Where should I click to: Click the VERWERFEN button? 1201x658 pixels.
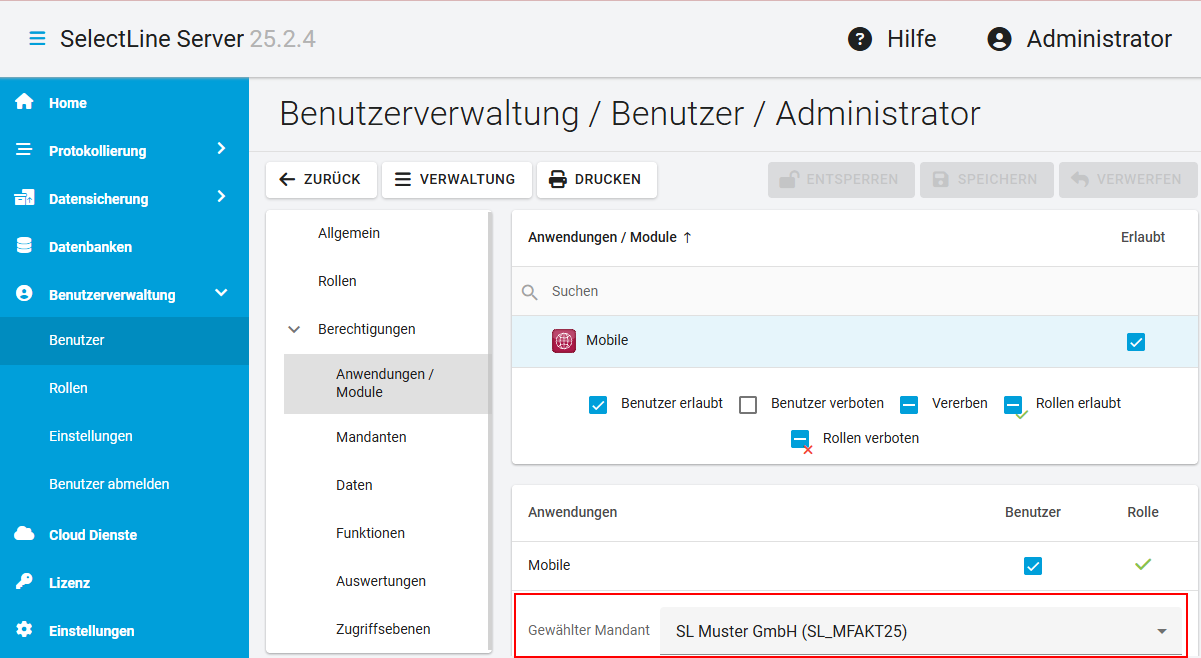point(1128,180)
